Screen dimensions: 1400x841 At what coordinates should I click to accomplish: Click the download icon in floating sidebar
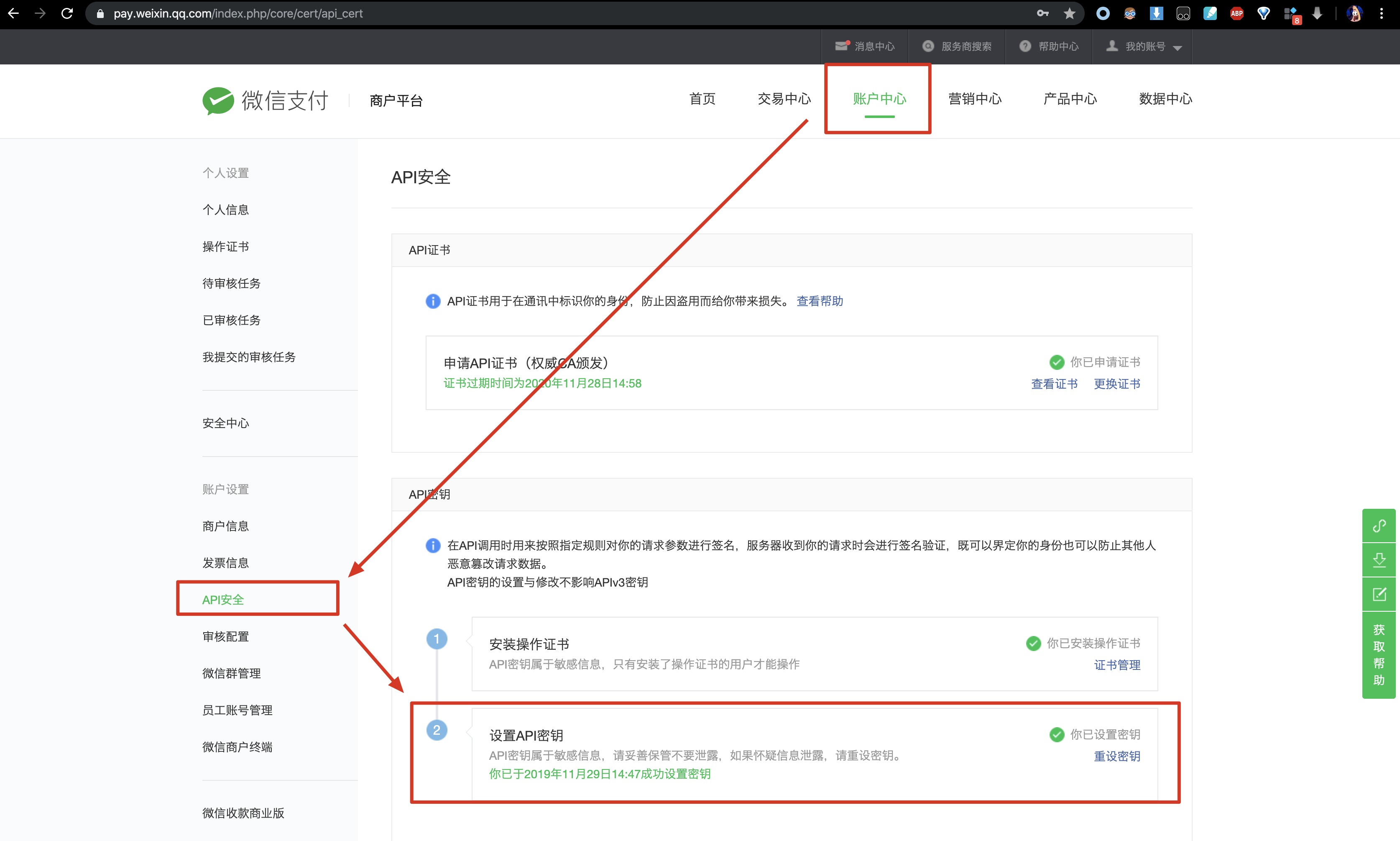[1379, 560]
